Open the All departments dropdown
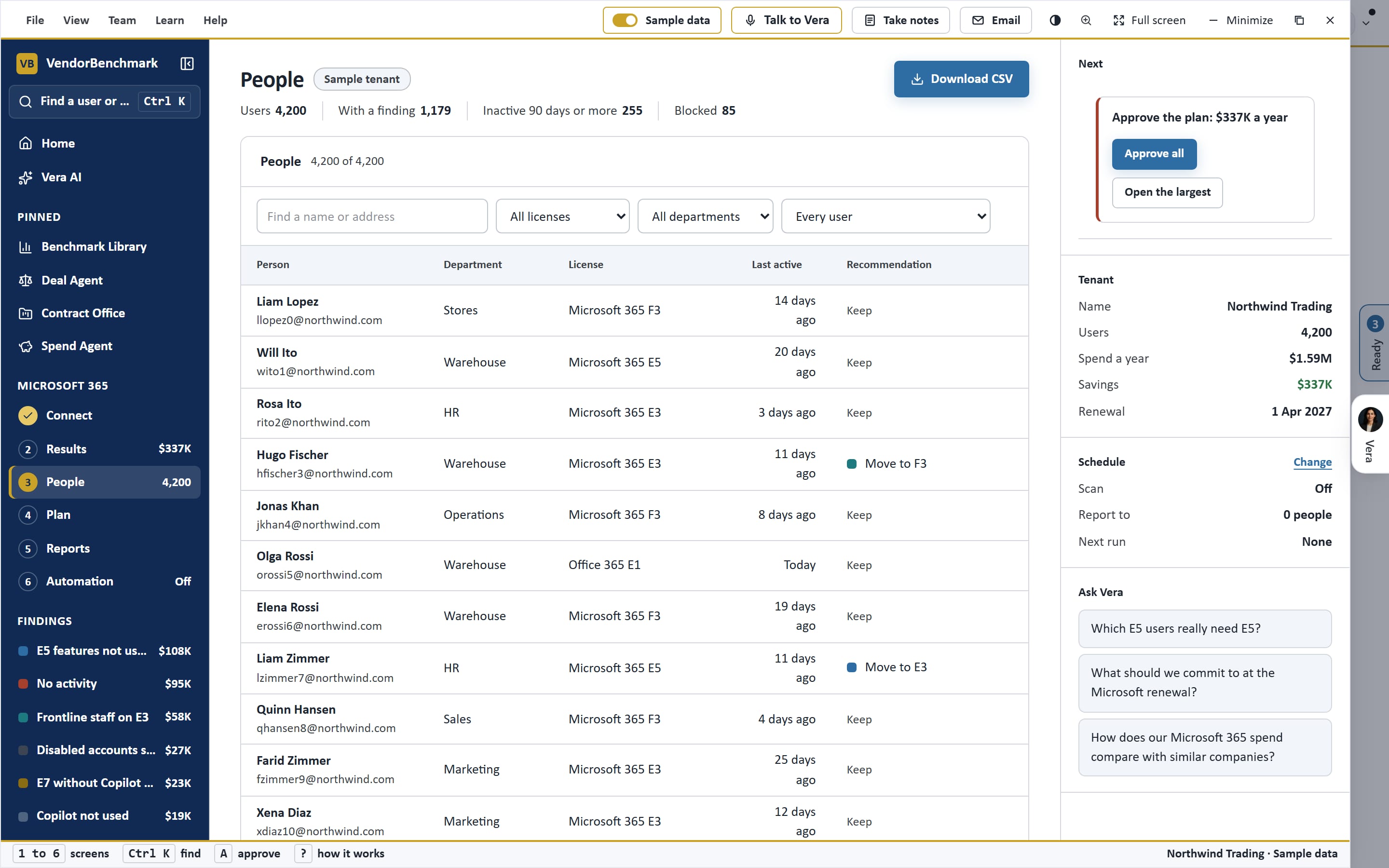The width and height of the screenshot is (1389, 868). 706,217
